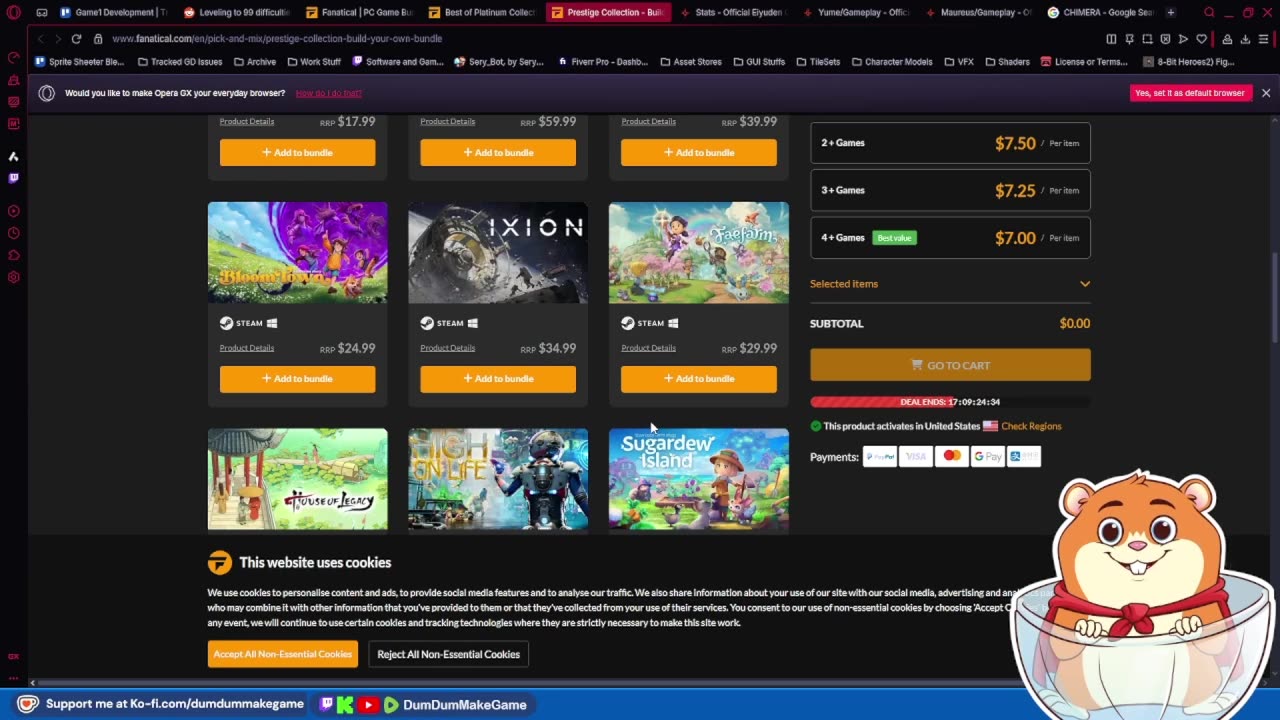
Task: Go back using the browser back arrow
Action: click(40, 38)
